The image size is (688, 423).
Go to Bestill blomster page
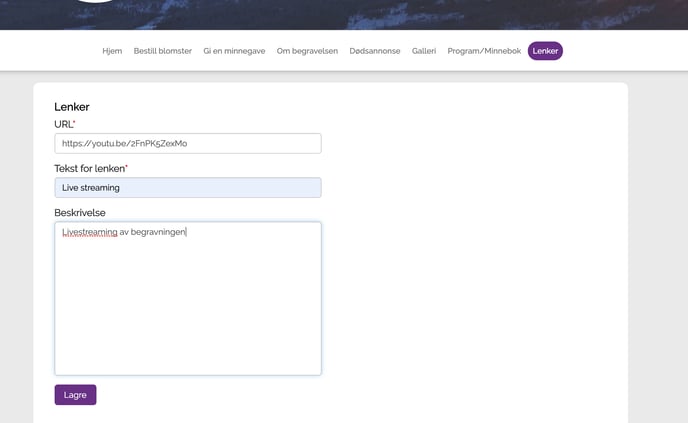[163, 51]
